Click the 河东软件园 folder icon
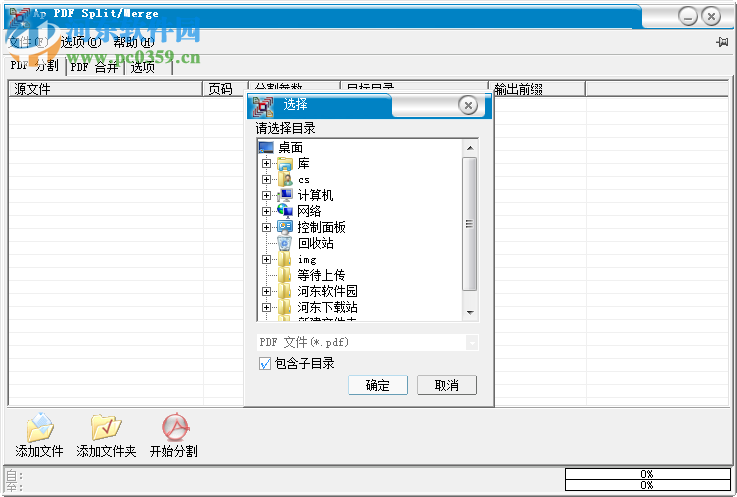Screen dimensions: 737x497 [285, 291]
